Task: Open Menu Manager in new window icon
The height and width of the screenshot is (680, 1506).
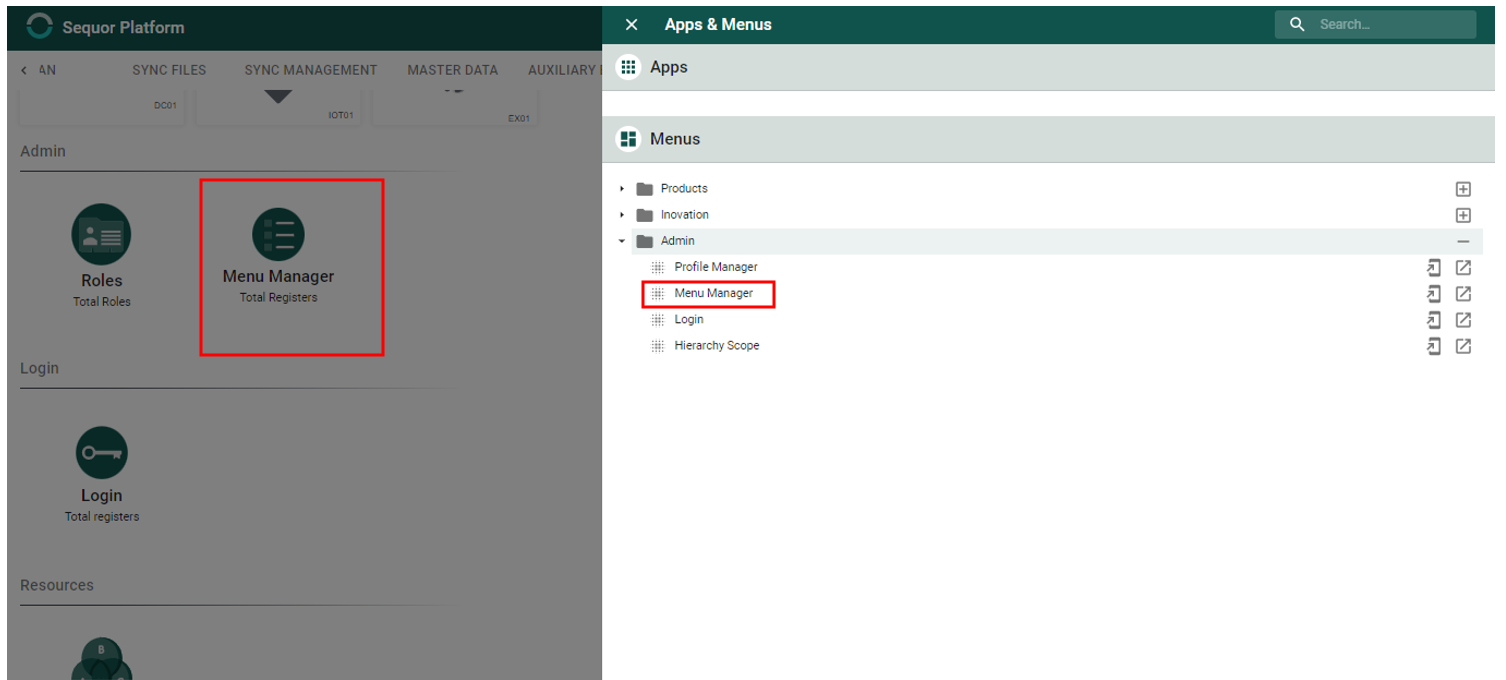Action: (x=1463, y=293)
